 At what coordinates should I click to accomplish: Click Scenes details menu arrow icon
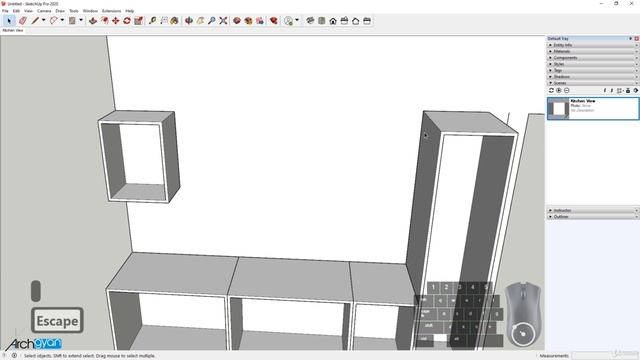click(636, 90)
